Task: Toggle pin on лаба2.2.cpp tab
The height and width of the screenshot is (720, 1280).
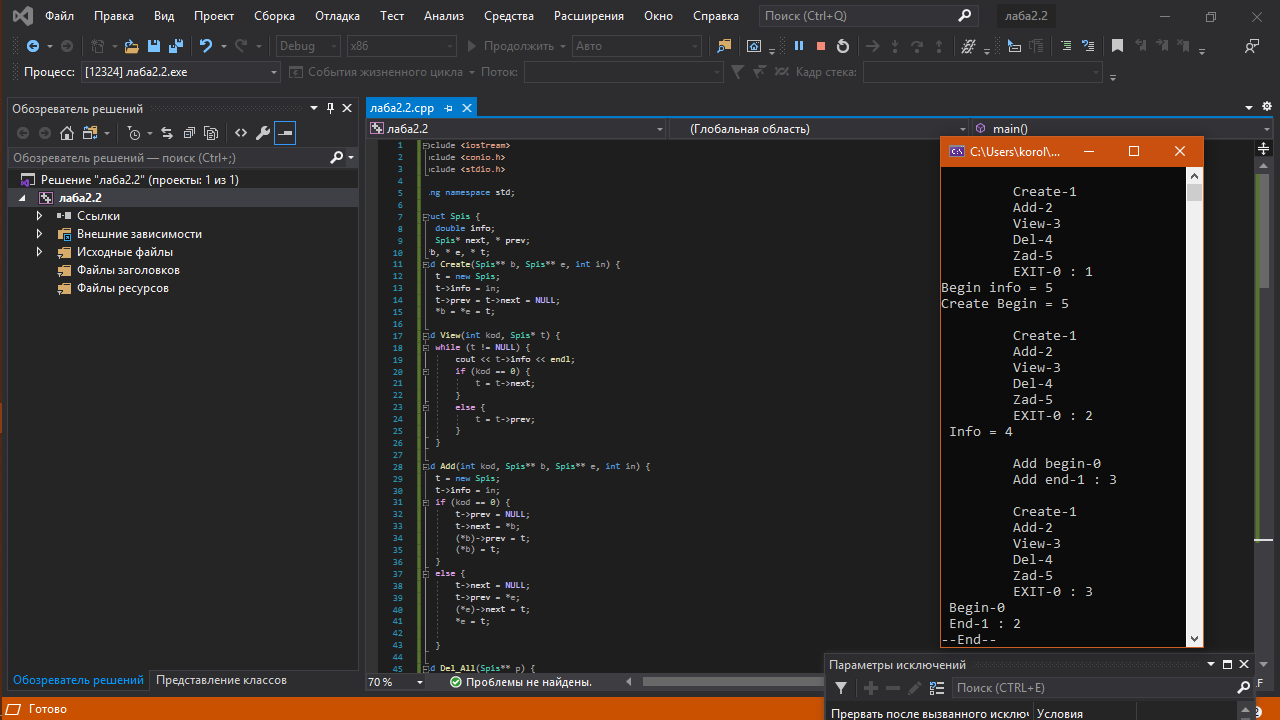Action: 449,108
